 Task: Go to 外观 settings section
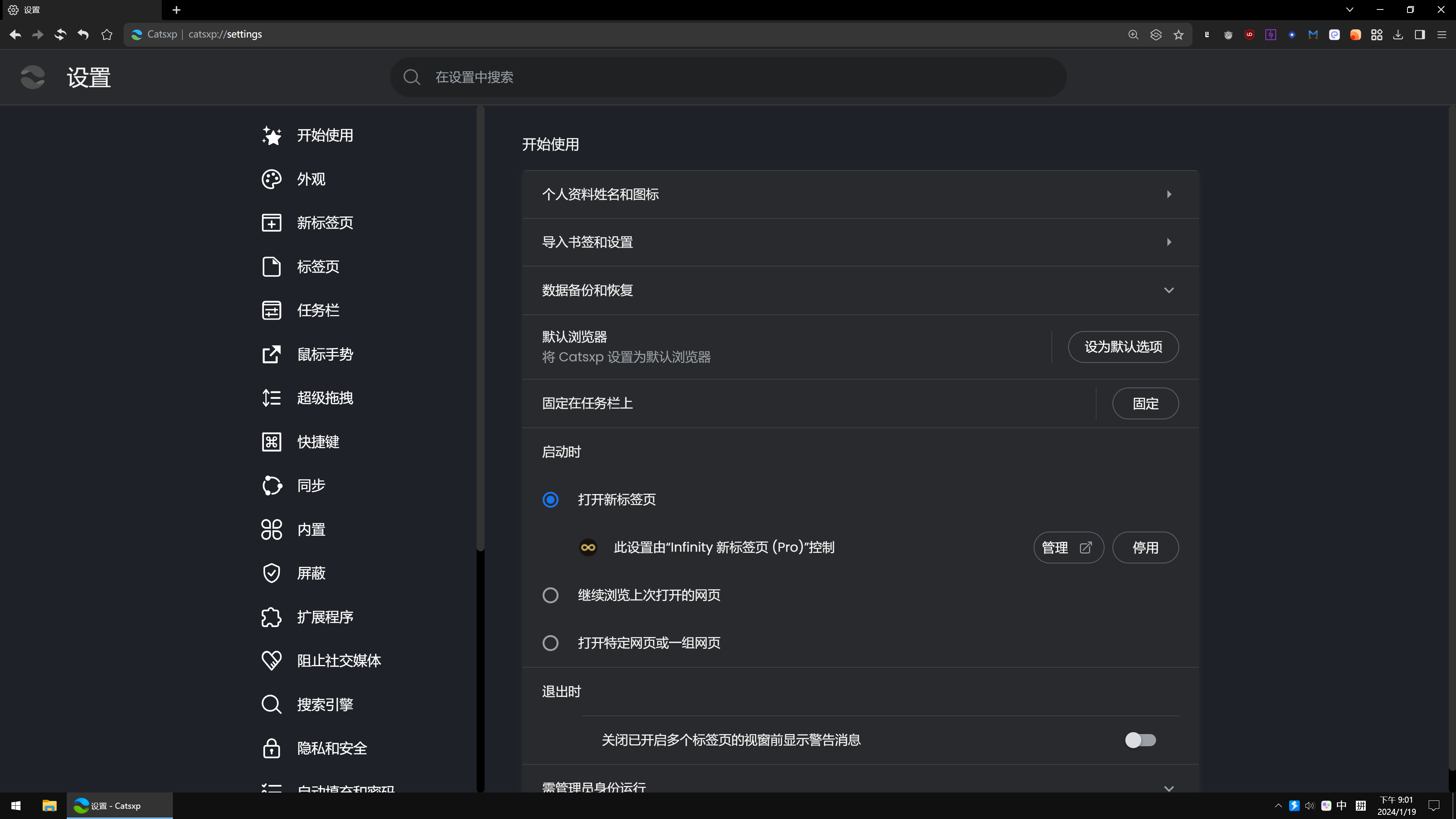311,179
